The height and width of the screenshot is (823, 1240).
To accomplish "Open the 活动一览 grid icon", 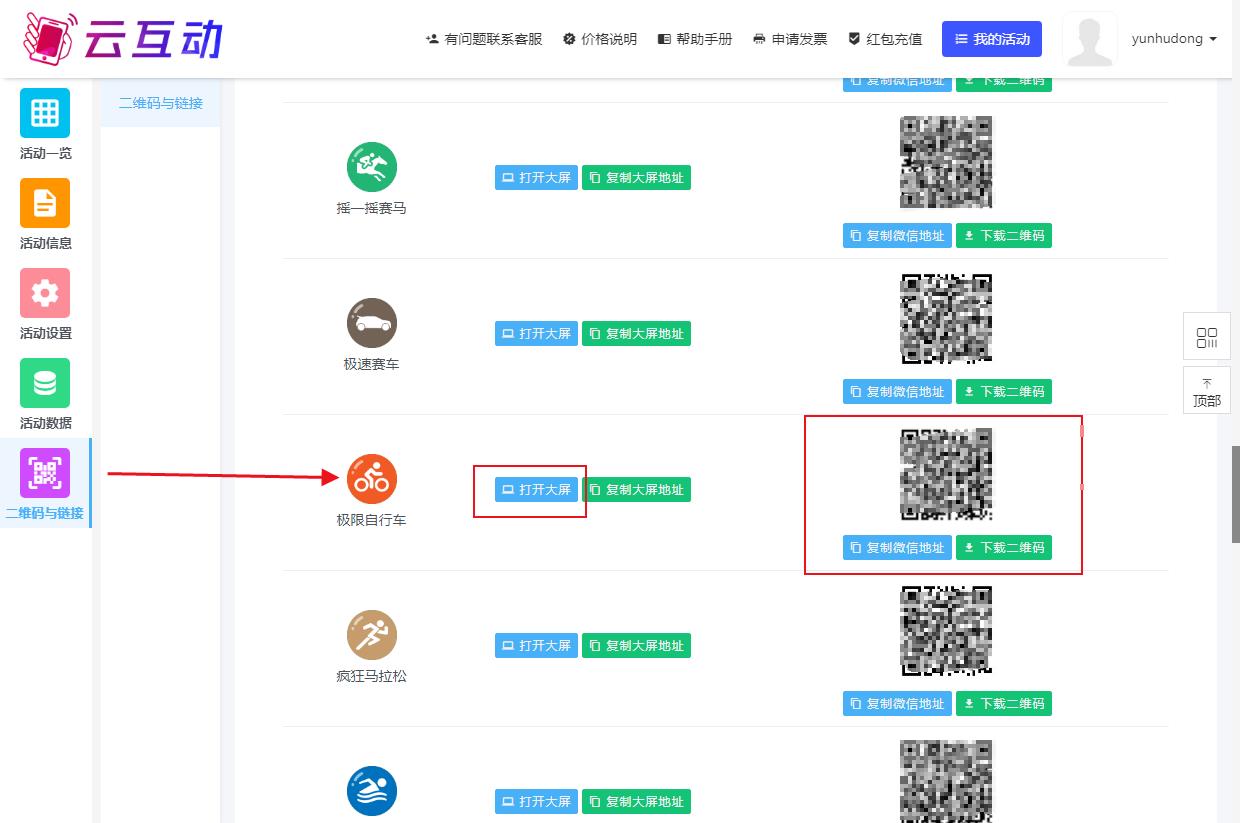I will point(45,113).
